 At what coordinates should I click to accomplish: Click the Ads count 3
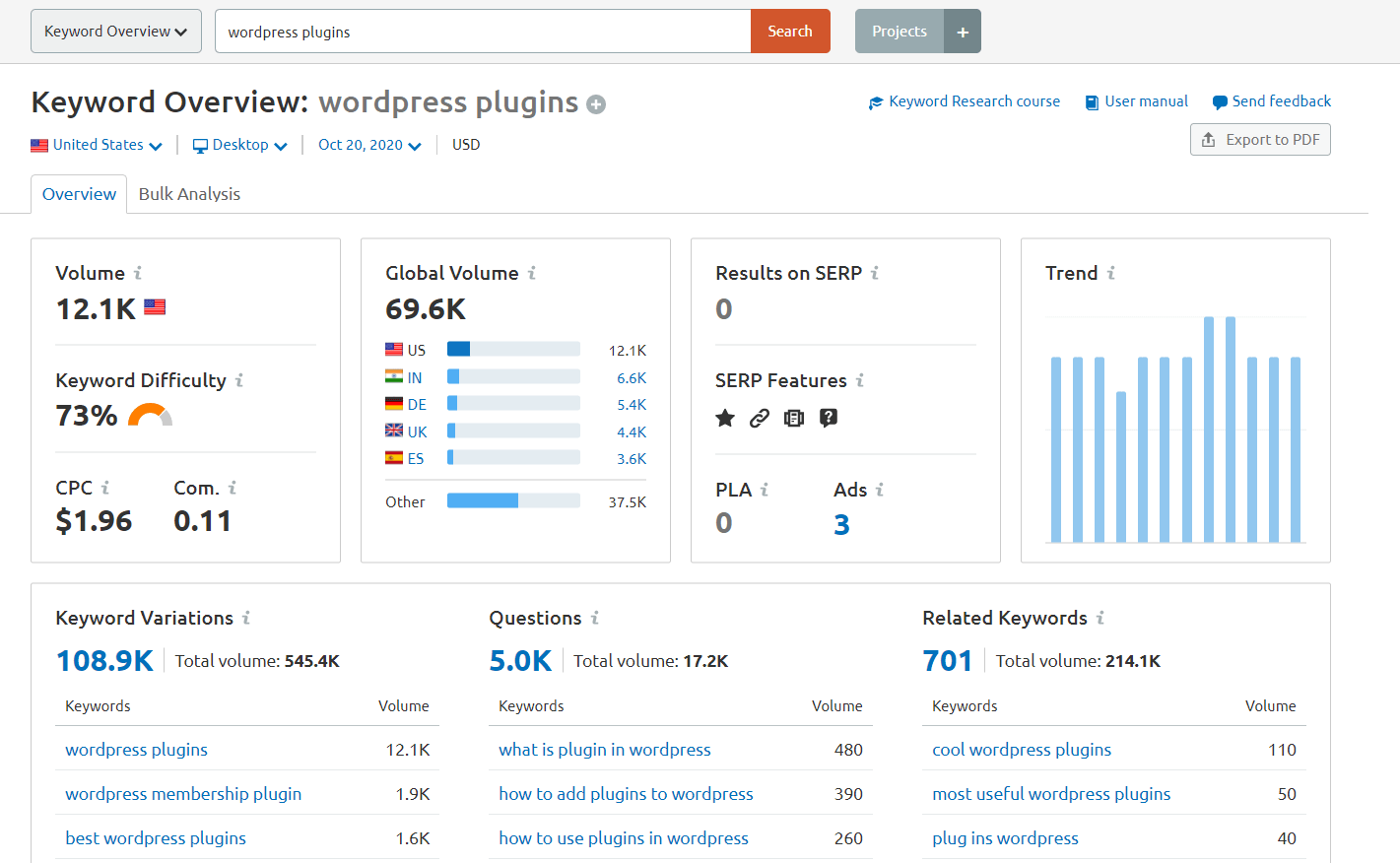click(x=841, y=524)
